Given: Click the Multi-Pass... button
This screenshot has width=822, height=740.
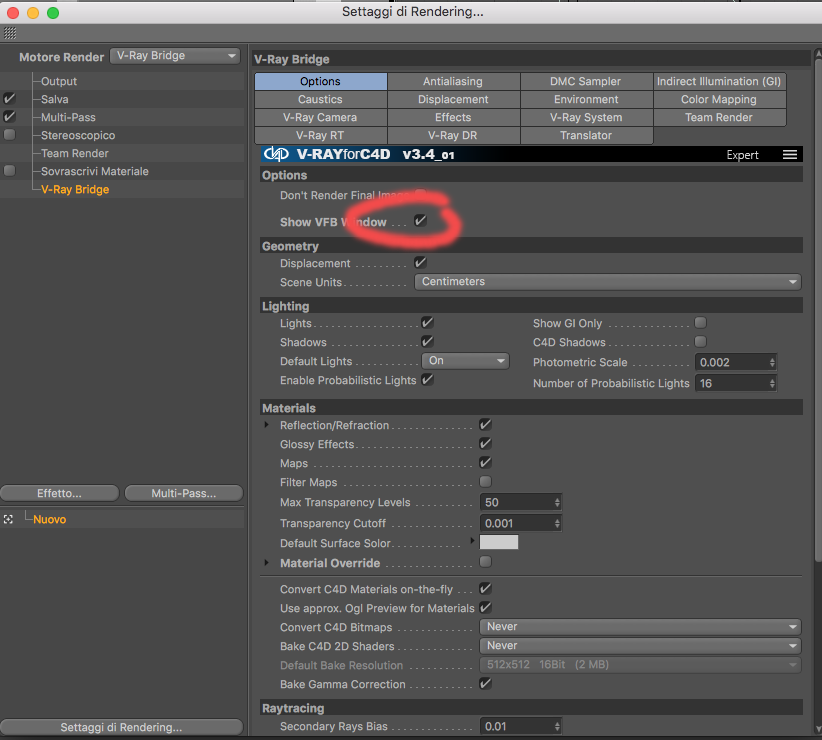Looking at the screenshot, I should click(184, 493).
